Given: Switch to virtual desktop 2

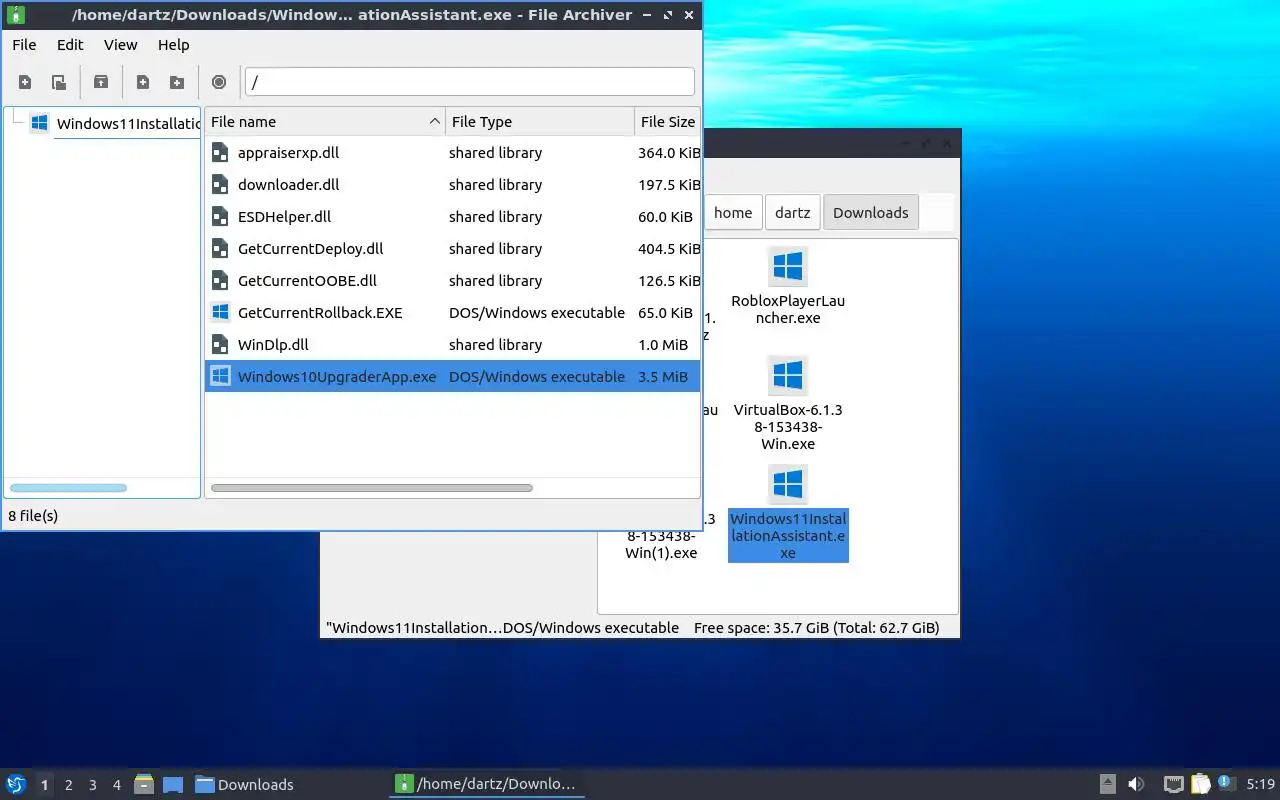Looking at the screenshot, I should [69, 785].
